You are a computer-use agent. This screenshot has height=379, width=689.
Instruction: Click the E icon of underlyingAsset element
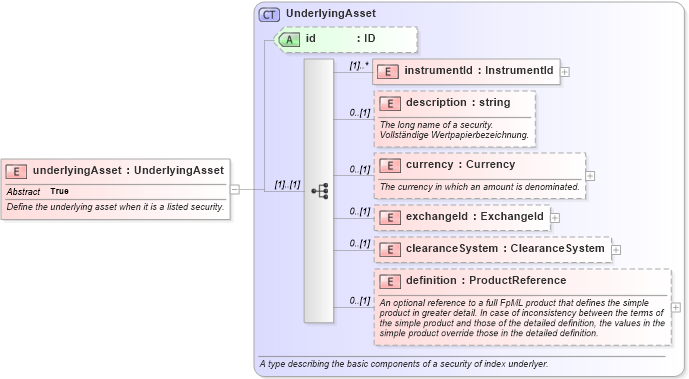point(16,171)
